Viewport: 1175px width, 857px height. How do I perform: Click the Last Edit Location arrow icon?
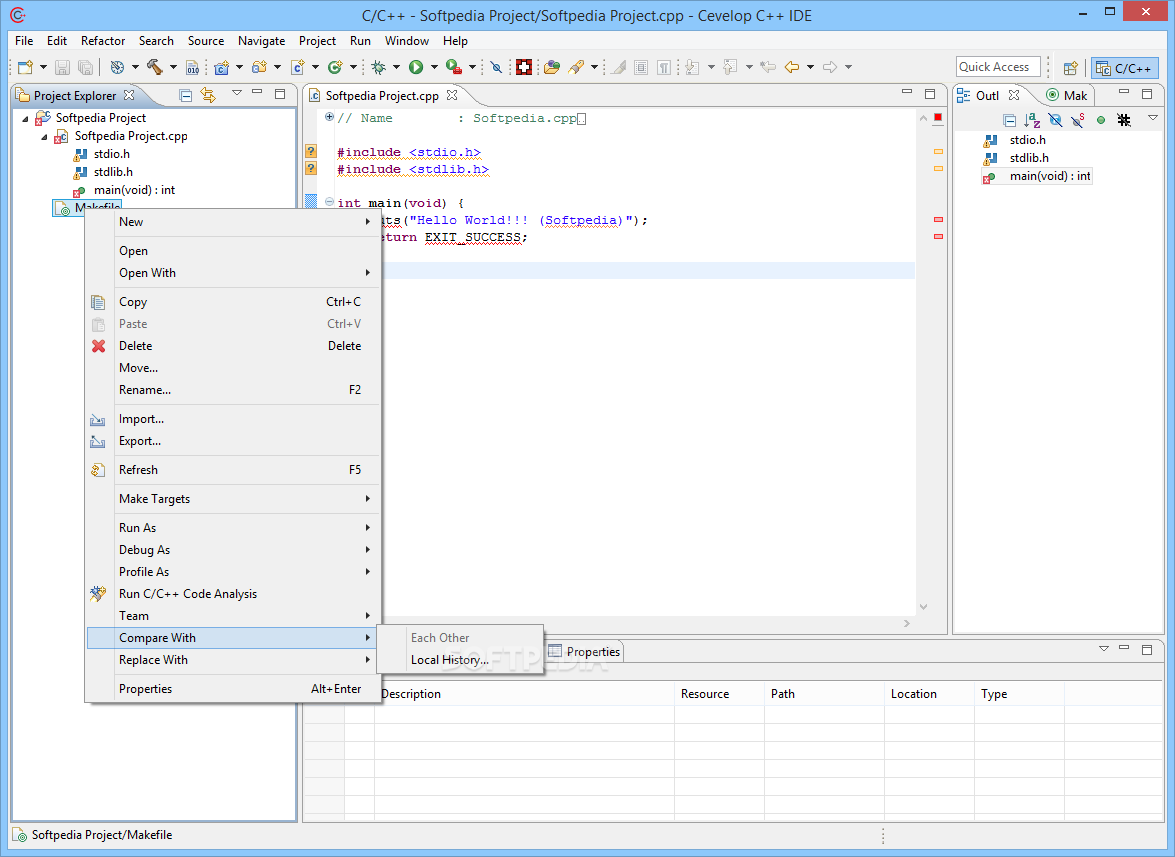click(x=768, y=67)
